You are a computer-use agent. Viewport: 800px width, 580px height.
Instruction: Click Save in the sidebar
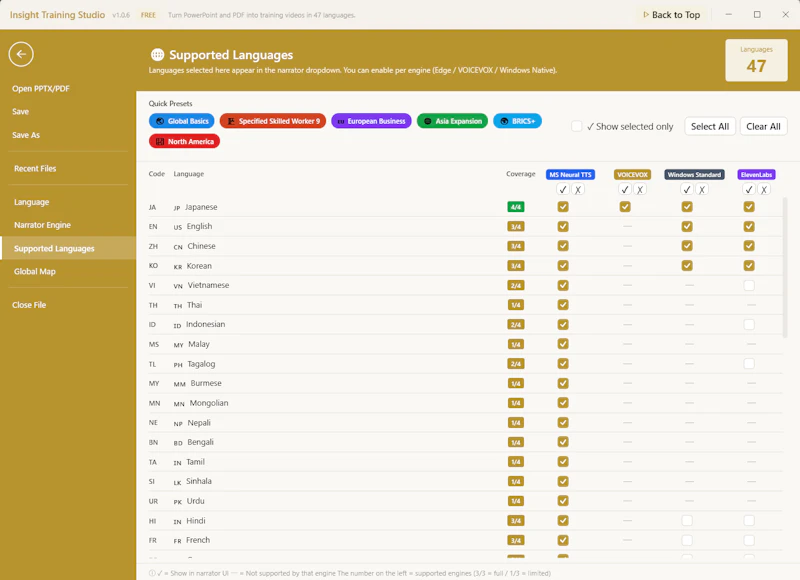[x=20, y=112]
